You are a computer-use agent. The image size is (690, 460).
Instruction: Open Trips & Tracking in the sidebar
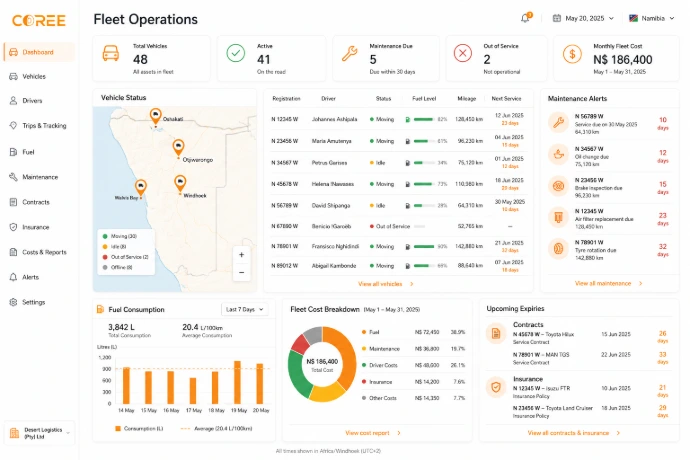(x=39, y=125)
